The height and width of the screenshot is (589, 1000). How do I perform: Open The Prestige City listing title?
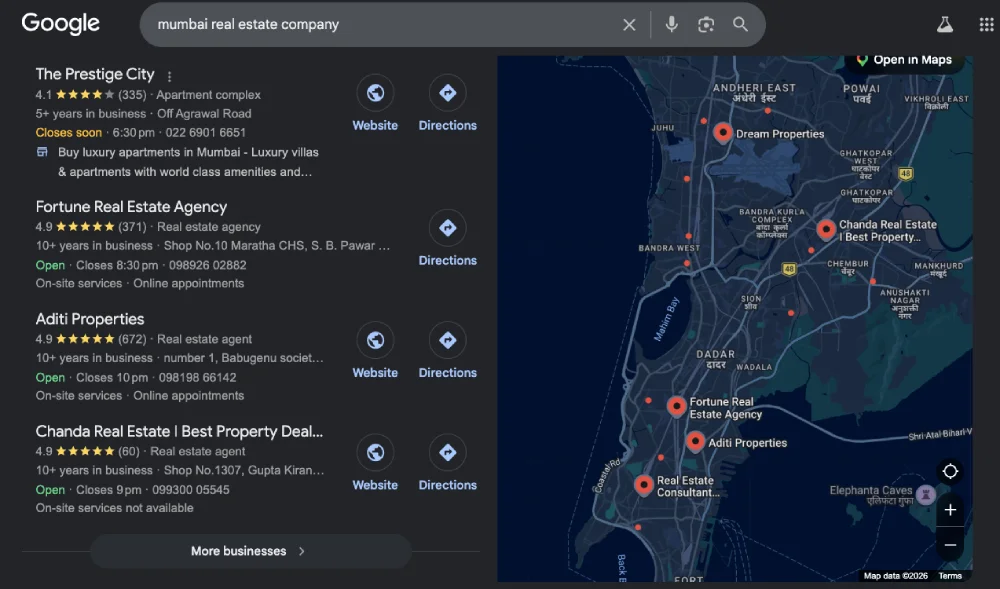(x=95, y=74)
